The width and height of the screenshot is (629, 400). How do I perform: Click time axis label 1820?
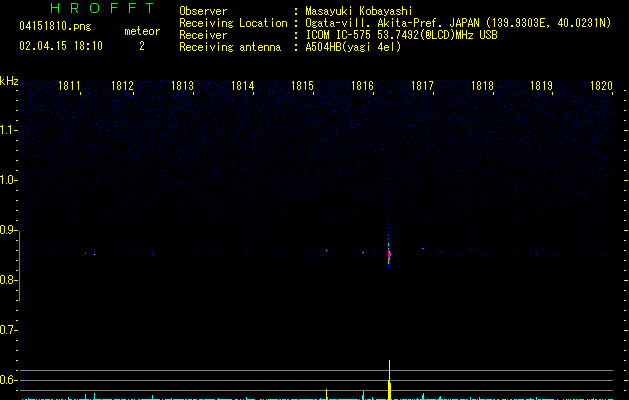point(602,86)
